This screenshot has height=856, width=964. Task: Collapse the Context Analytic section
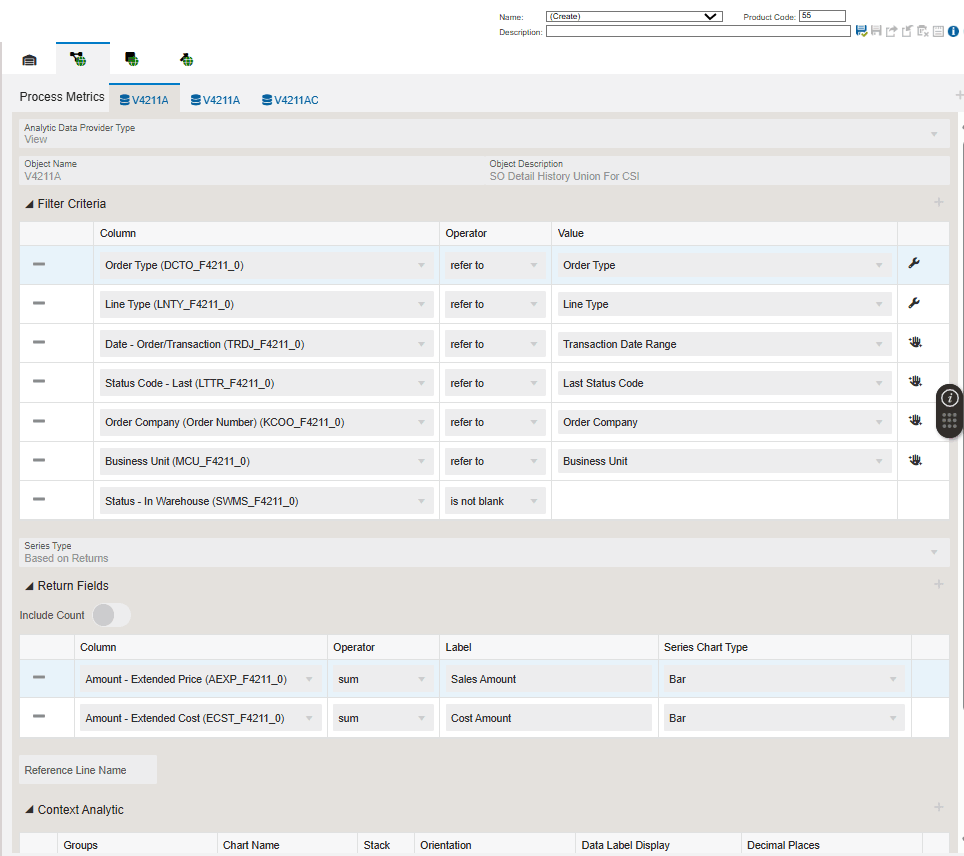click(29, 810)
